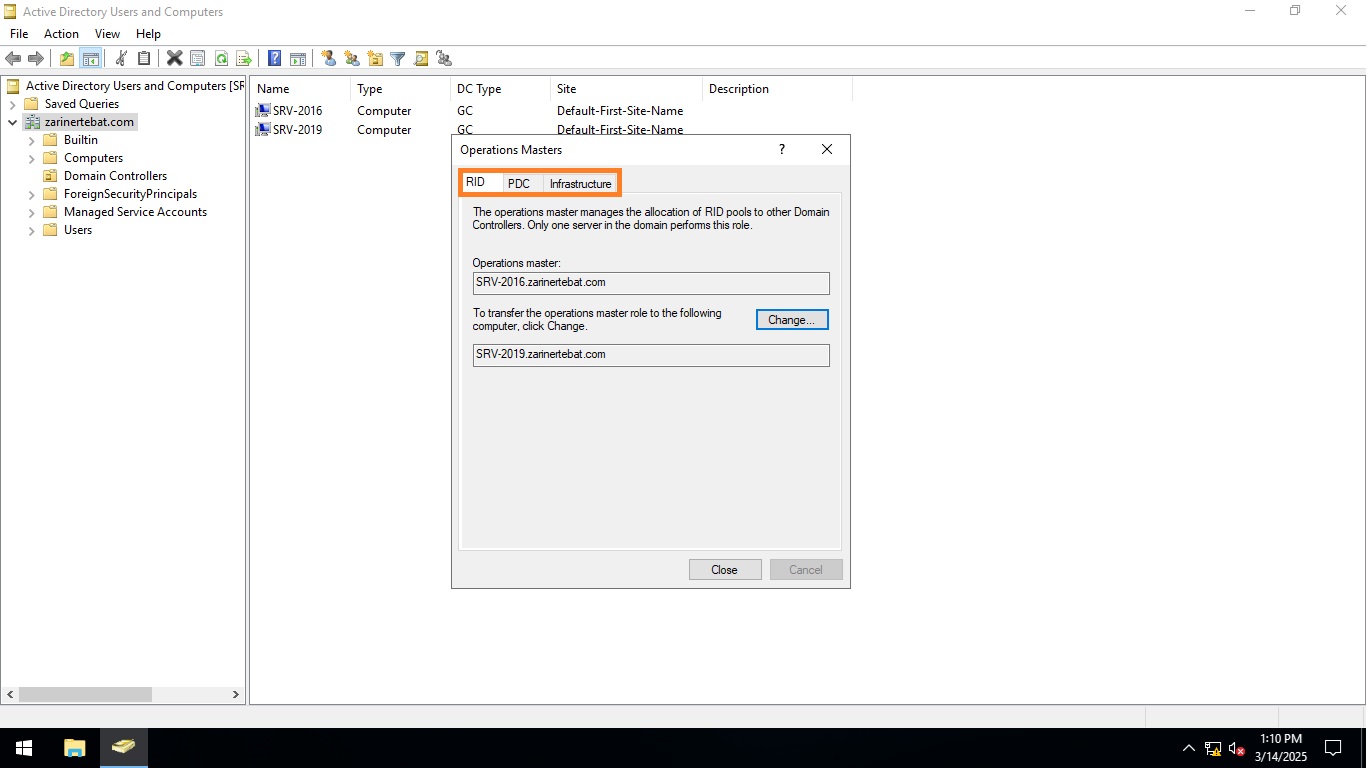Click the Active Directory app icon on the taskbar
Image resolution: width=1370 pixels, height=768 pixels.
point(123,748)
